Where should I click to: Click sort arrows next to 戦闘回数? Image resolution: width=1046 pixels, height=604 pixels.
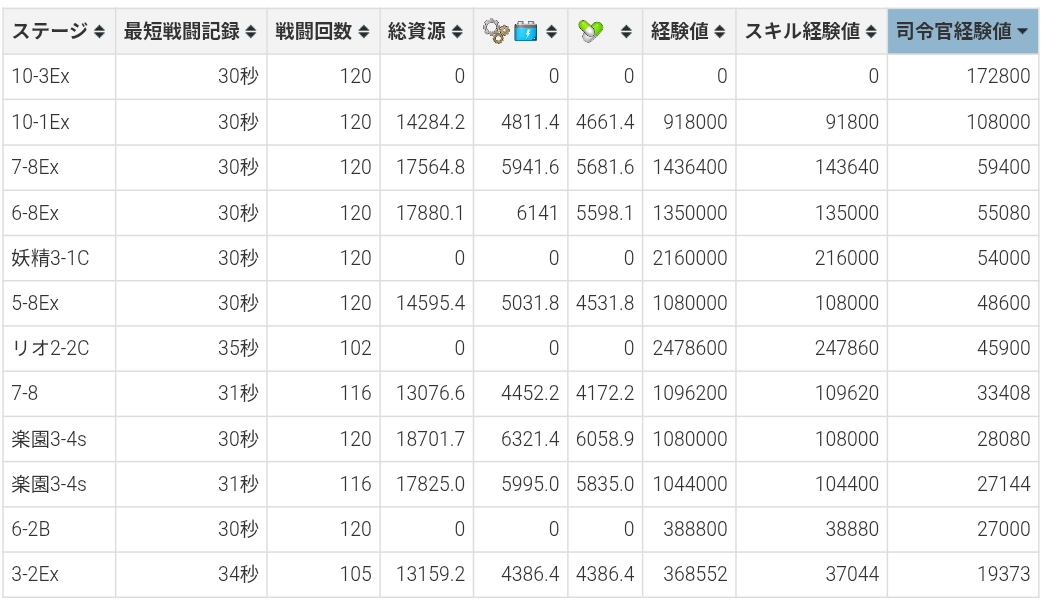click(x=363, y=32)
